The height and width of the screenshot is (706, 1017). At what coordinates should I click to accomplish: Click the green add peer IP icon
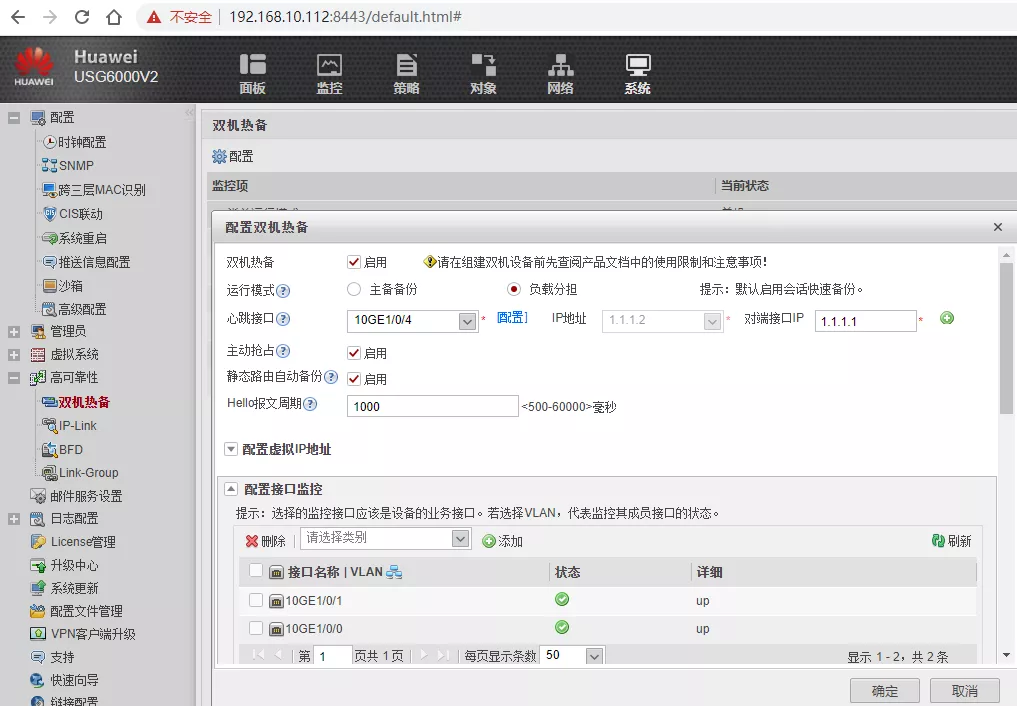(947, 319)
